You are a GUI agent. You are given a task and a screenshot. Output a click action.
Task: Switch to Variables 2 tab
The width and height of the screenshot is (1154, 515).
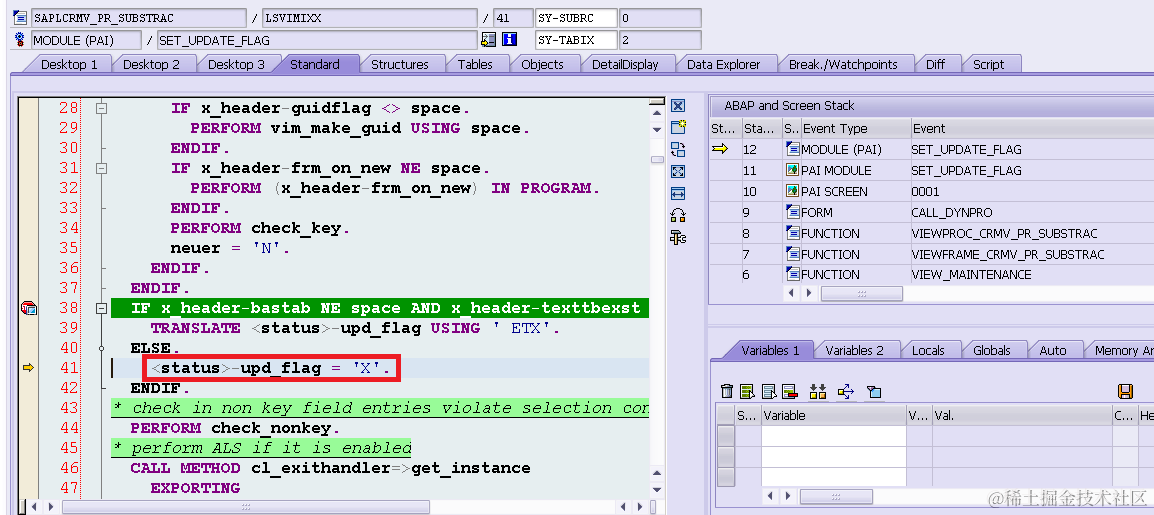click(854, 350)
